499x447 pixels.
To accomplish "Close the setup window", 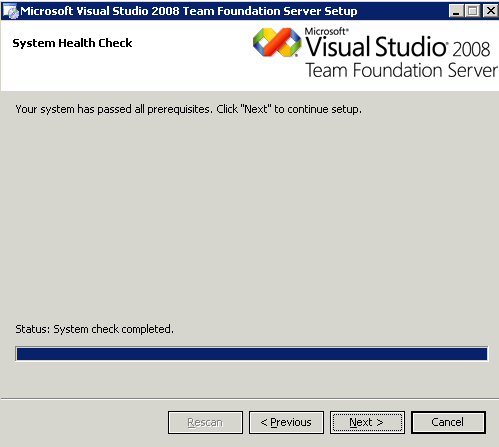I will pos(490,11).
